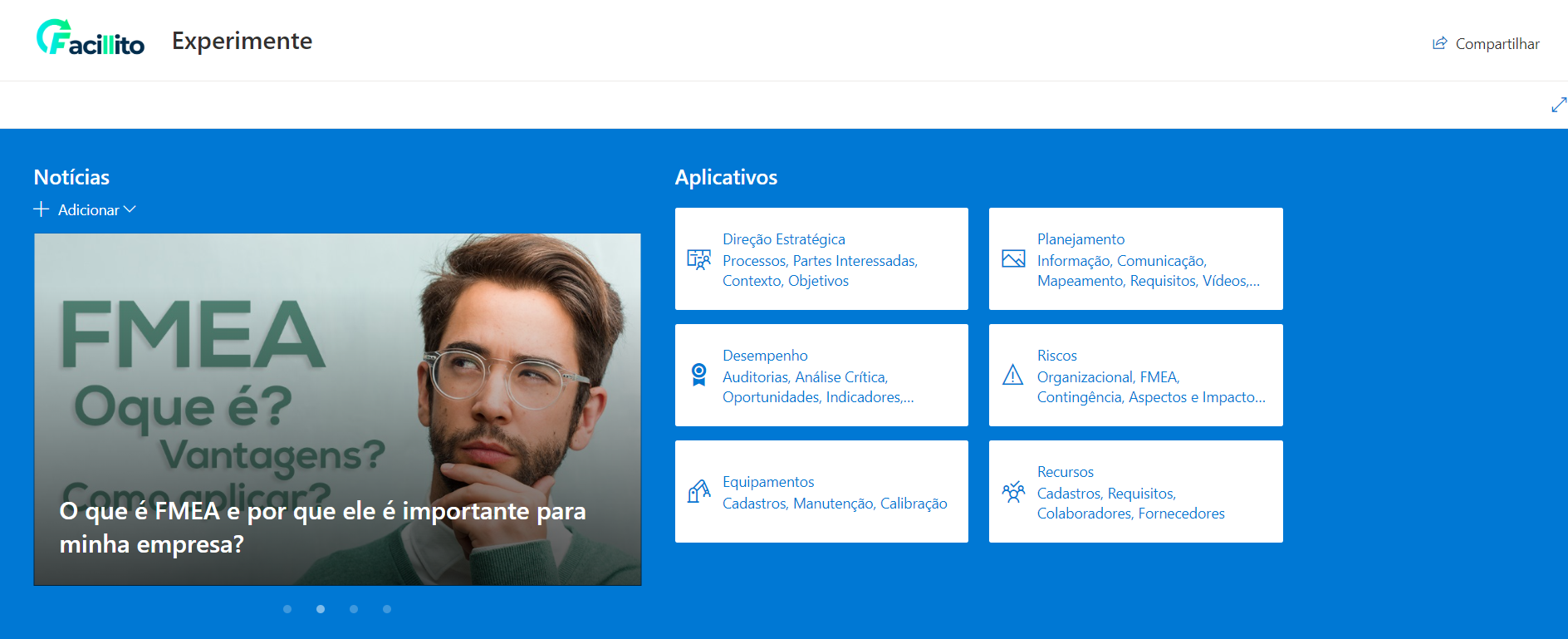Expand the page with the diagonal arrows icon

tap(1559, 105)
